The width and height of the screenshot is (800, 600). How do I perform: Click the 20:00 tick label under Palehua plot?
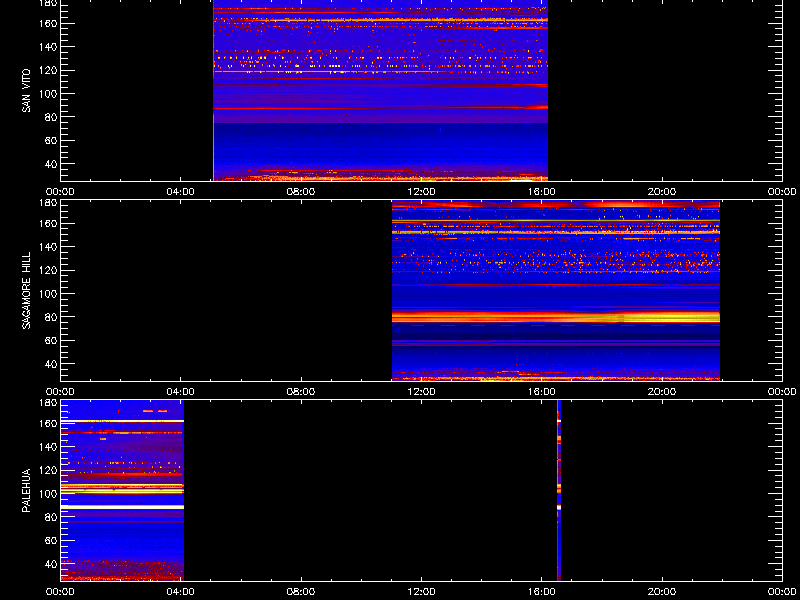[662, 592]
